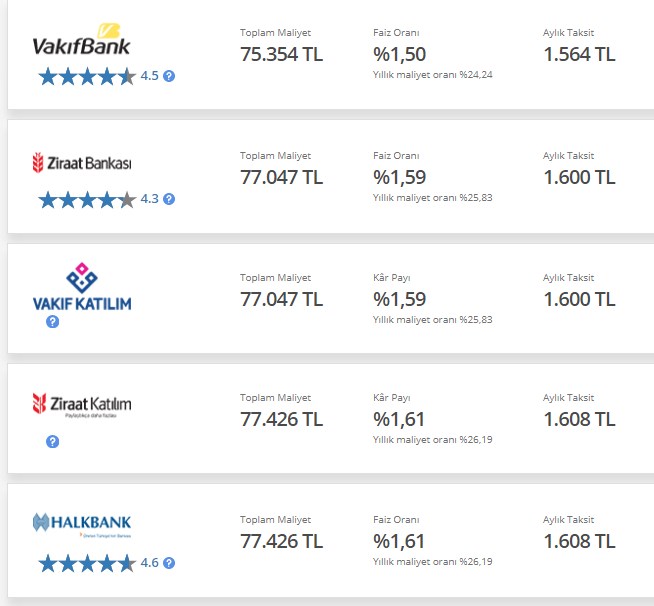Open the Ziraat Bankası logo
The height and width of the screenshot is (606, 654).
click(x=82, y=163)
